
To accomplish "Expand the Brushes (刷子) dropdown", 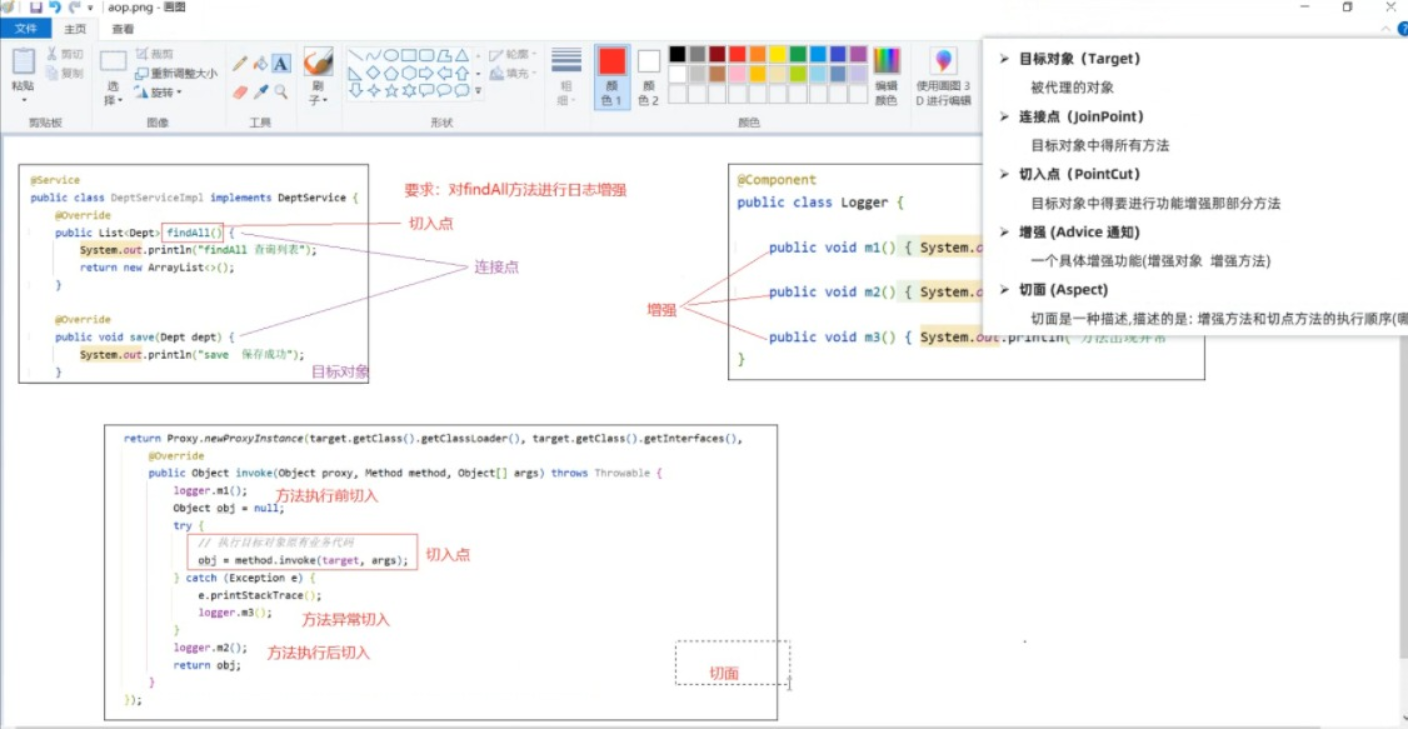I will tap(318, 100).
